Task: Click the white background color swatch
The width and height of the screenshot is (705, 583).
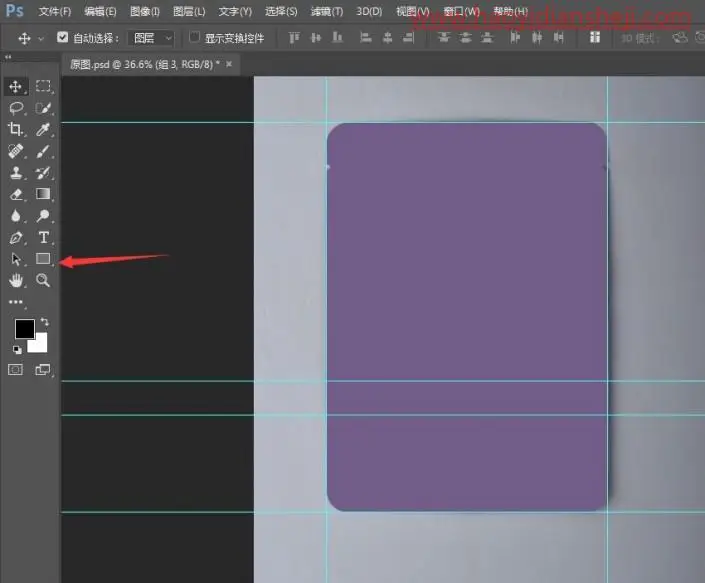Action: coord(40,345)
